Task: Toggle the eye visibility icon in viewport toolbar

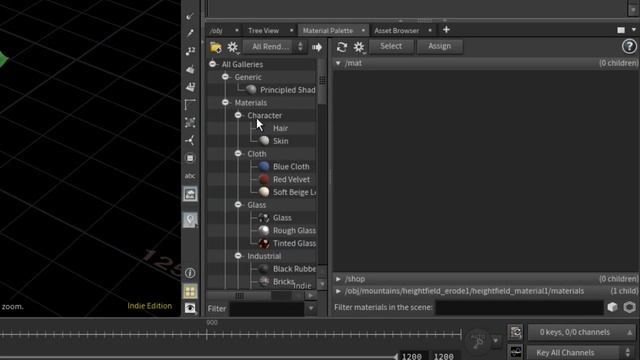Action: point(190,308)
